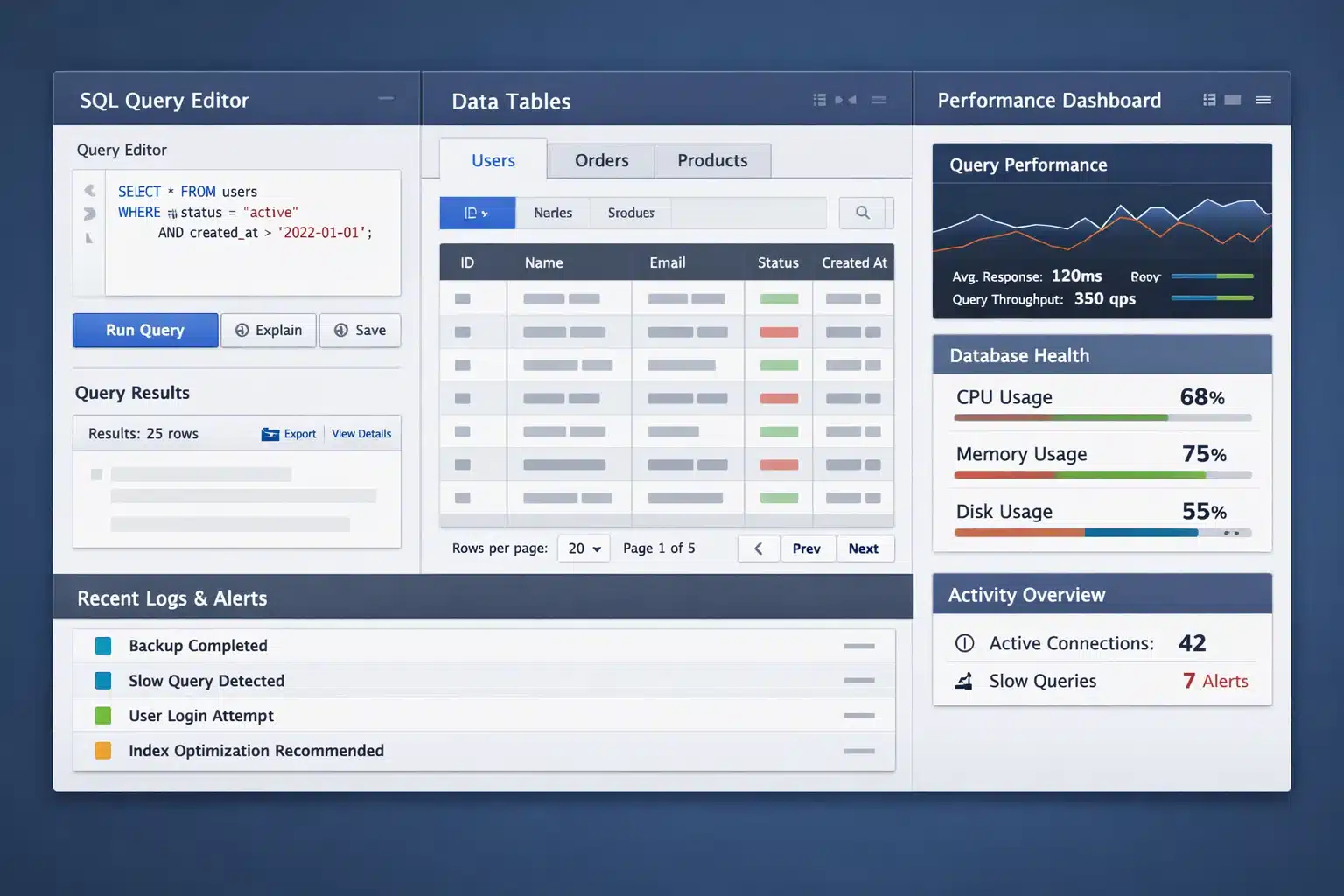Switch to the Orders tab
The height and width of the screenshot is (896, 1344).
(601, 160)
